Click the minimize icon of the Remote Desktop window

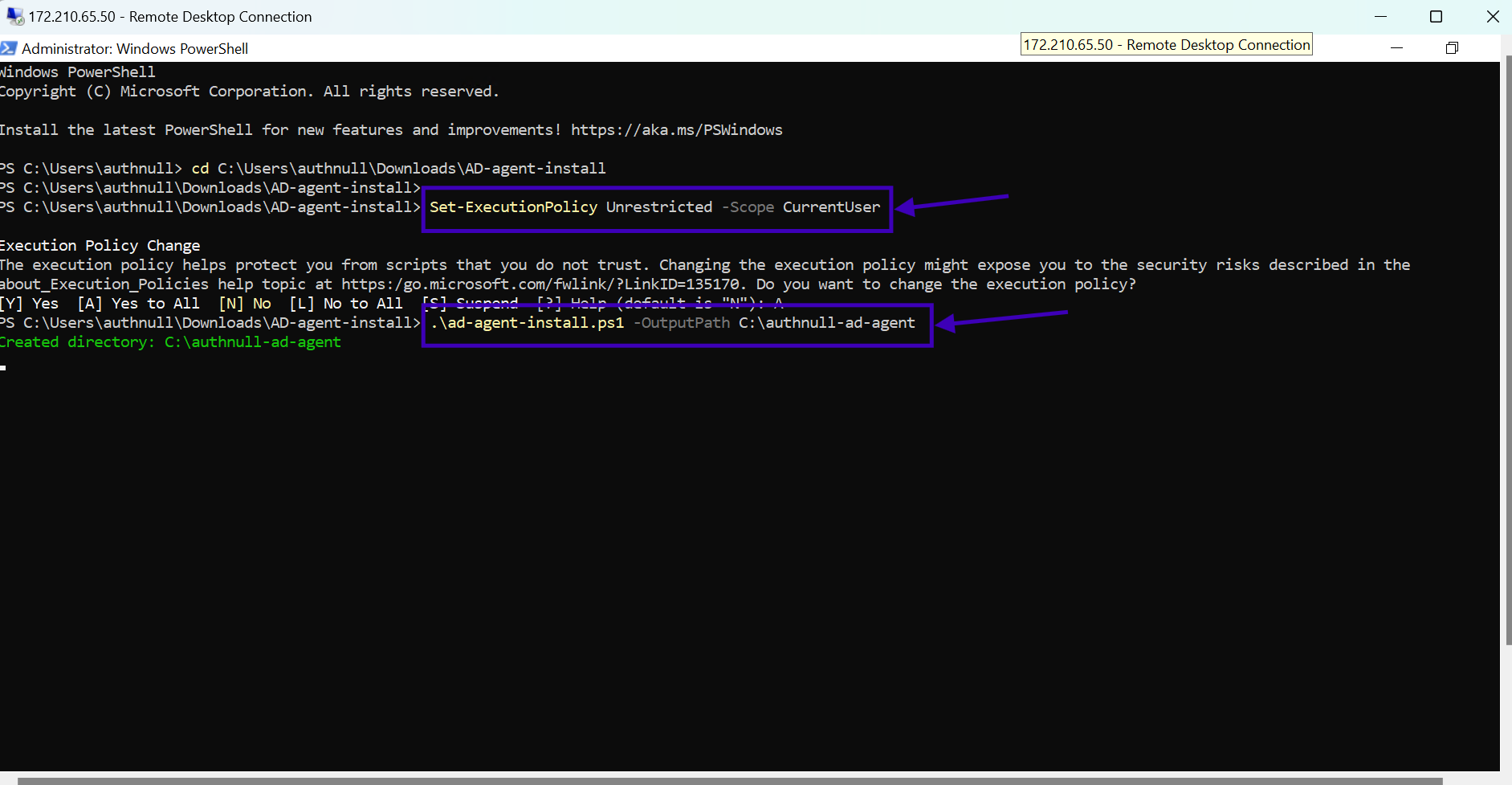pos(1382,16)
